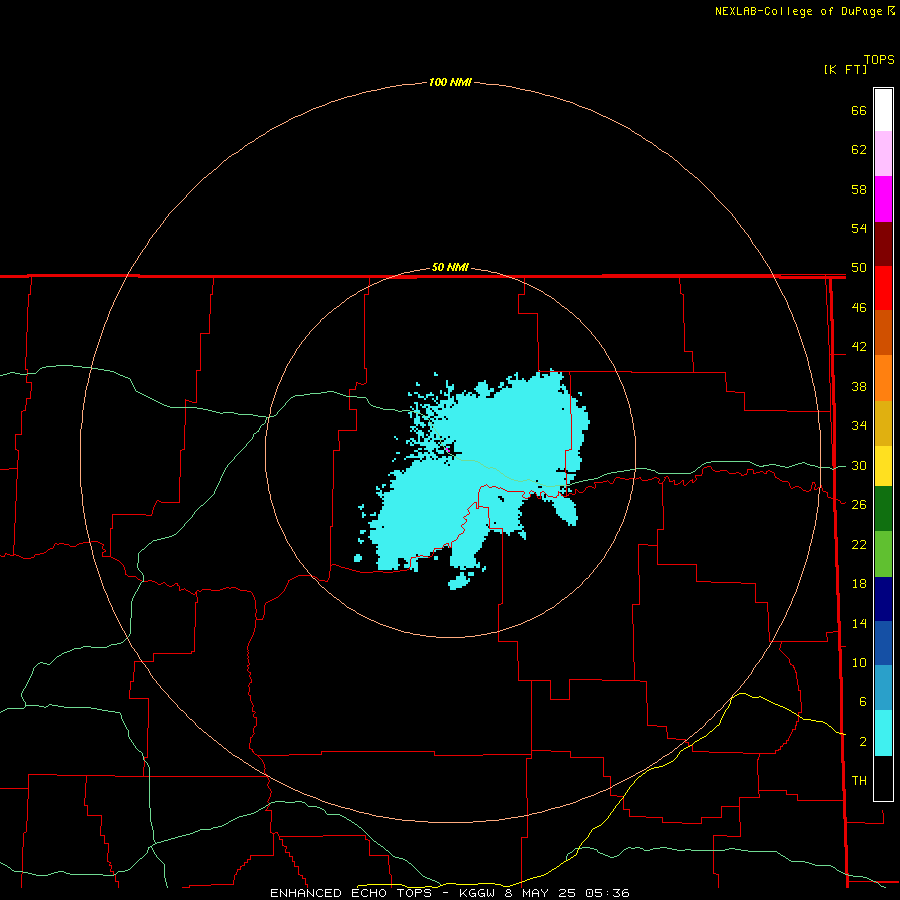The width and height of the screenshot is (900, 900).
Task: Click the 8 MAY 25 date in caption
Action: 540,893
